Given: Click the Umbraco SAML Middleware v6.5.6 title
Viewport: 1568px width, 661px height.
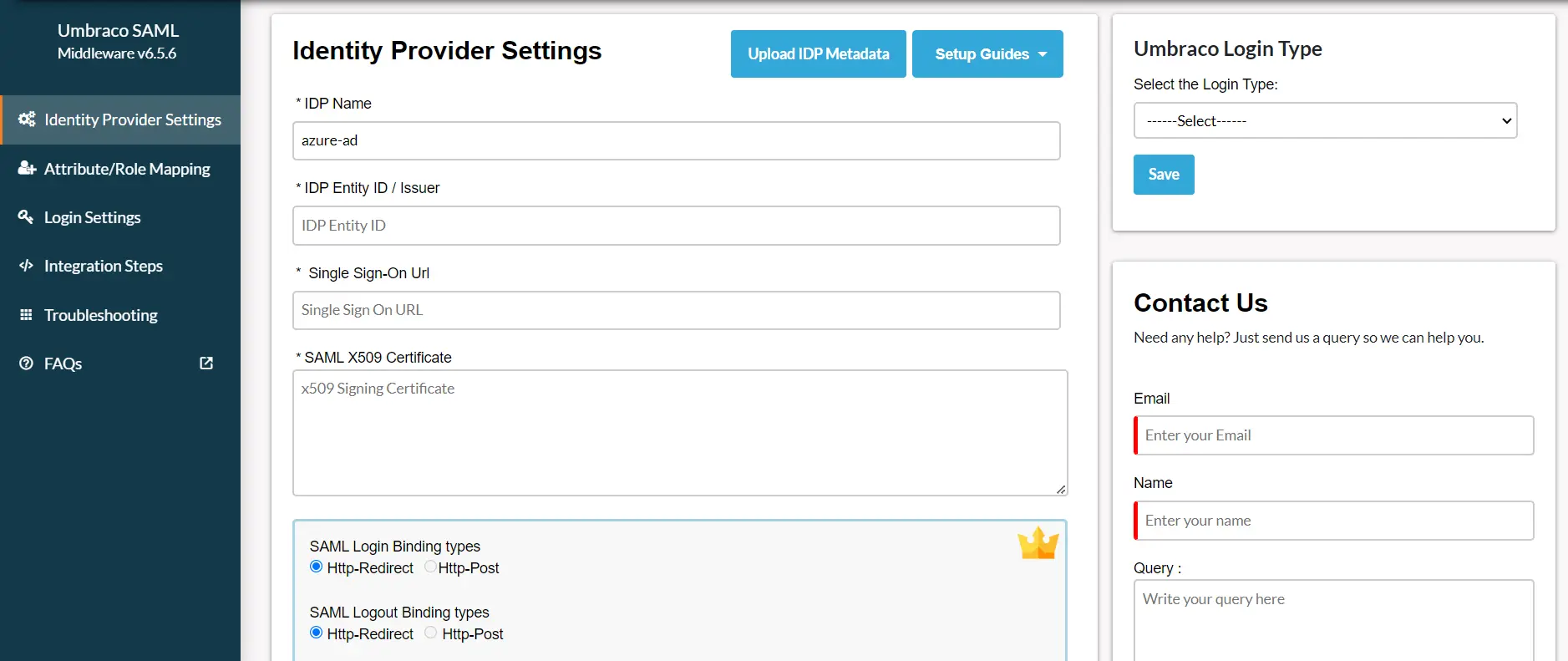Looking at the screenshot, I should pos(118,41).
